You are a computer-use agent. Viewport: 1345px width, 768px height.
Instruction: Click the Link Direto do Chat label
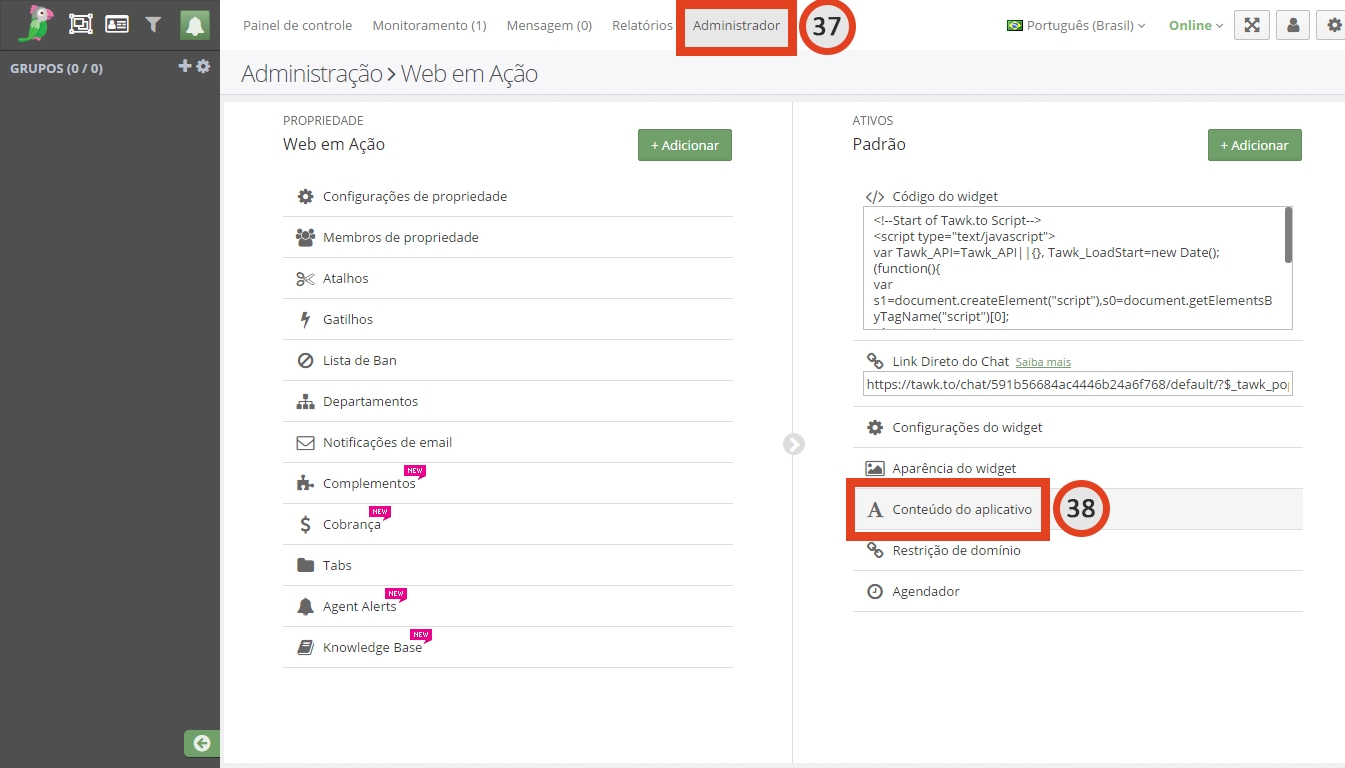click(x=950, y=361)
